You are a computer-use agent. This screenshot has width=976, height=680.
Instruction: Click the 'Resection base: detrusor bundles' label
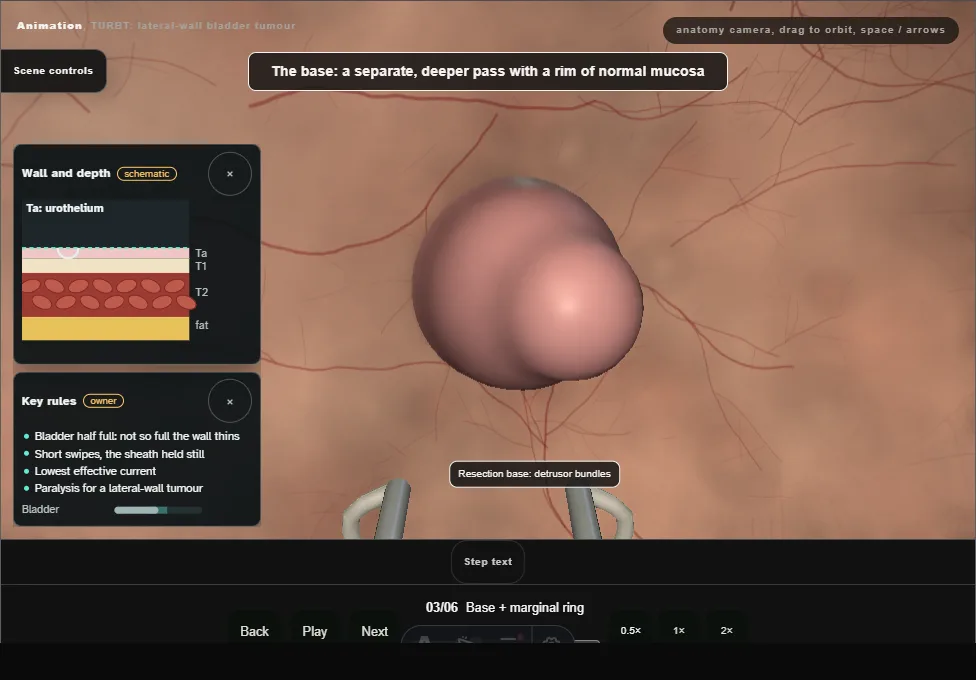[x=534, y=474]
